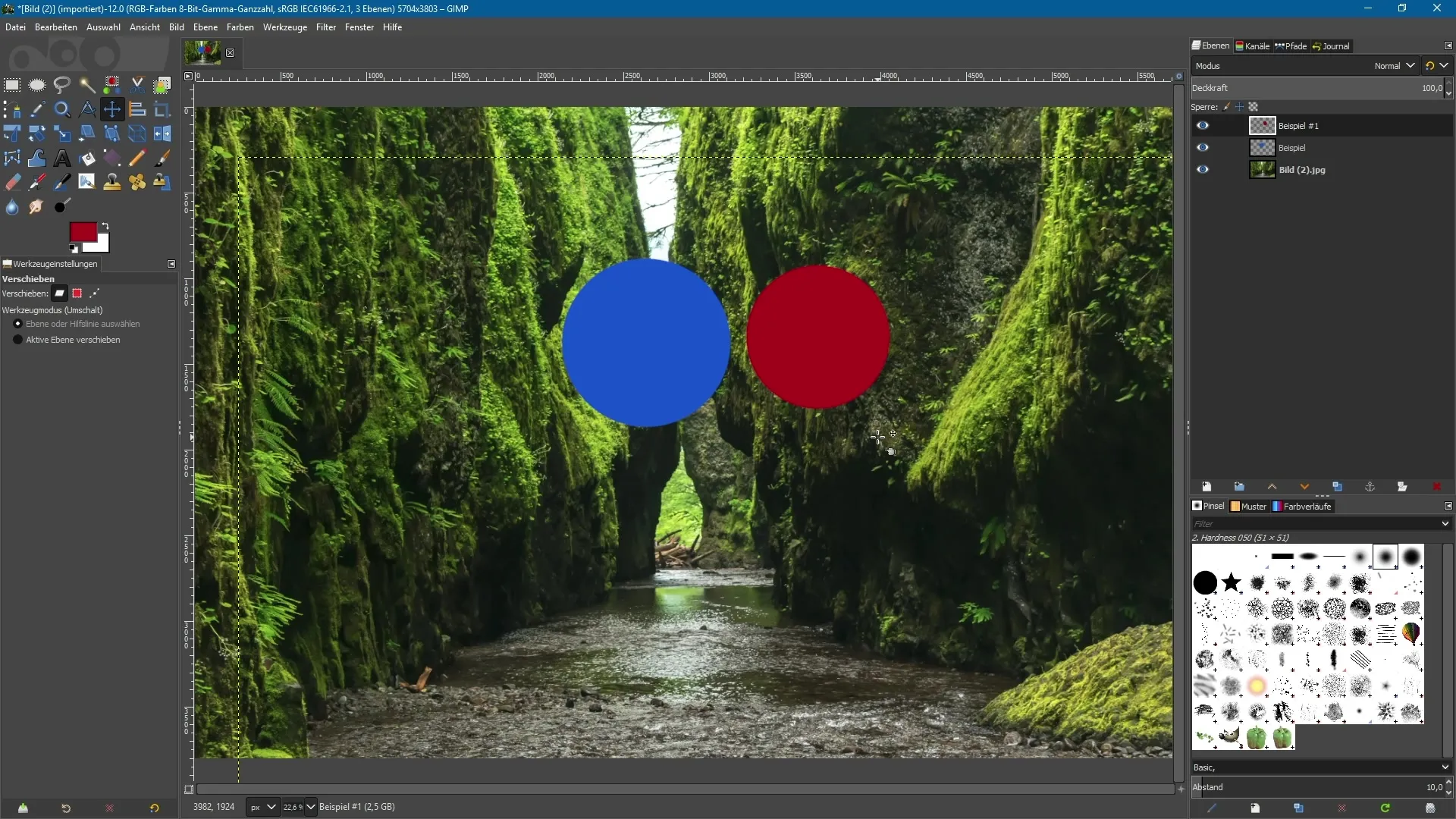This screenshot has width=1456, height=819.
Task: Click the red foreground color swatch
Action: (82, 232)
